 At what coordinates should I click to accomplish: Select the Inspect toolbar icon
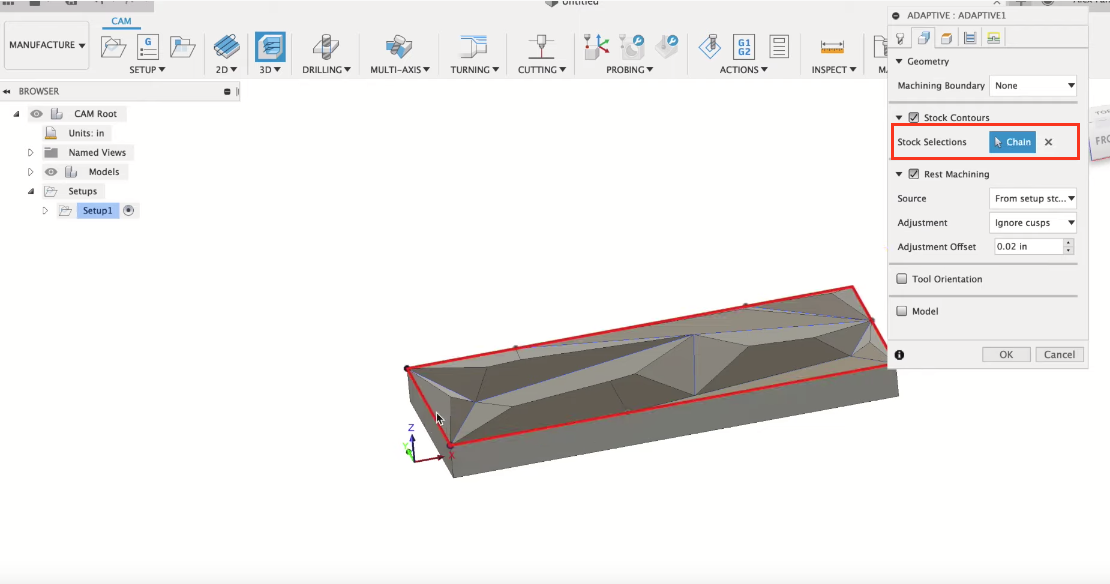831,47
